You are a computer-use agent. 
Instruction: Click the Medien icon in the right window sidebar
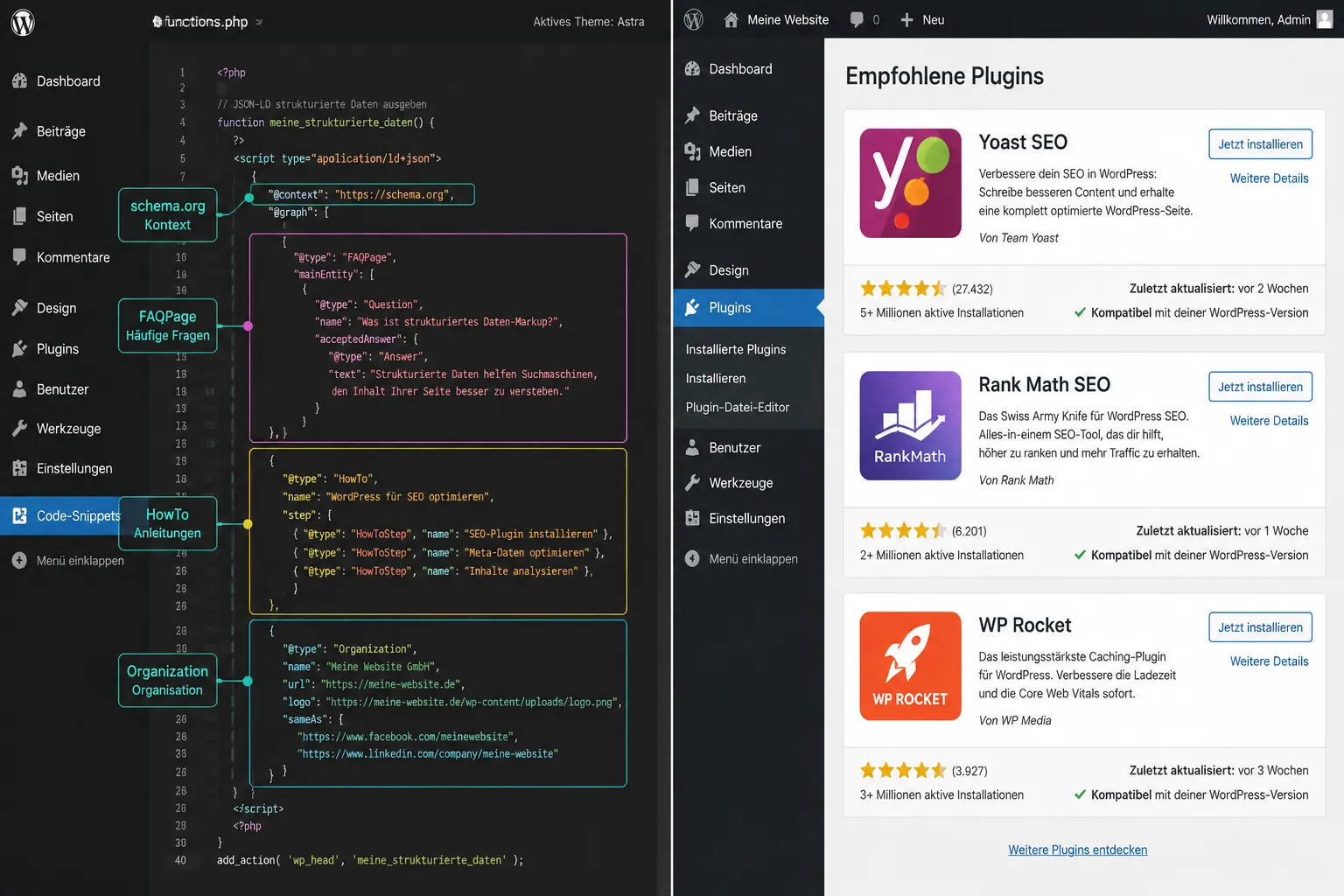click(x=692, y=151)
